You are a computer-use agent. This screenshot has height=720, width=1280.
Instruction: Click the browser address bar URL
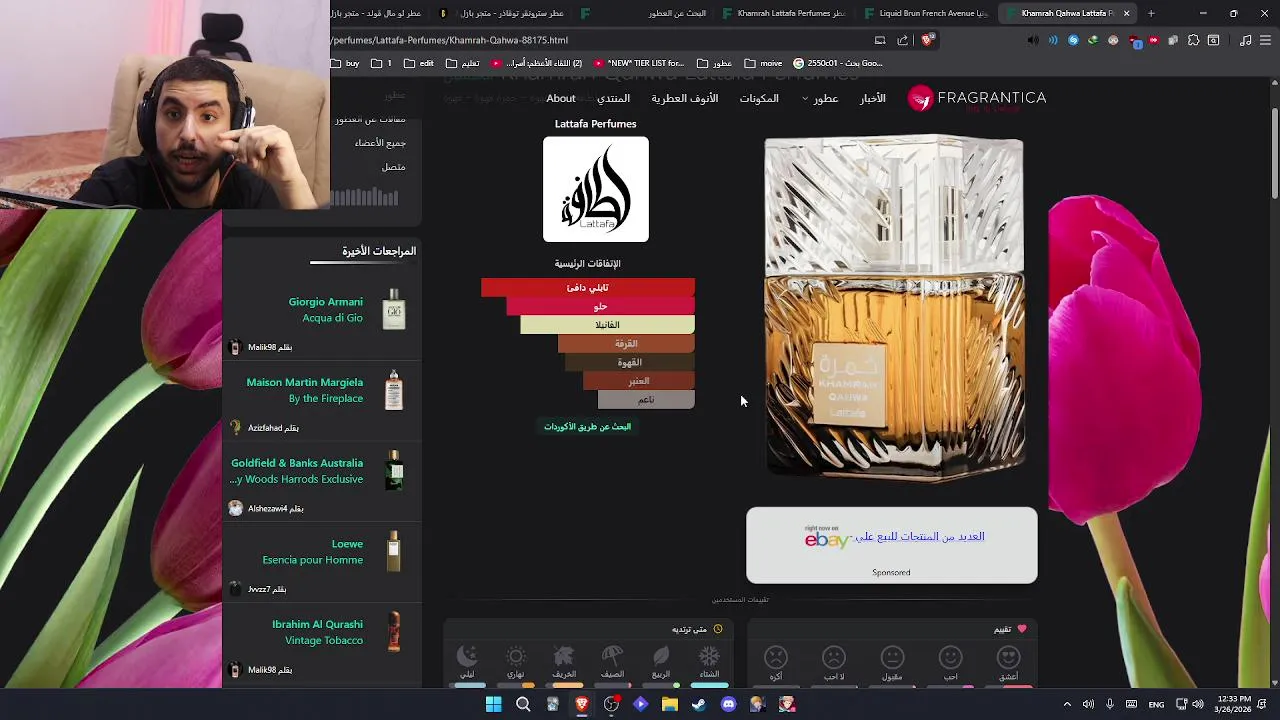(450, 40)
